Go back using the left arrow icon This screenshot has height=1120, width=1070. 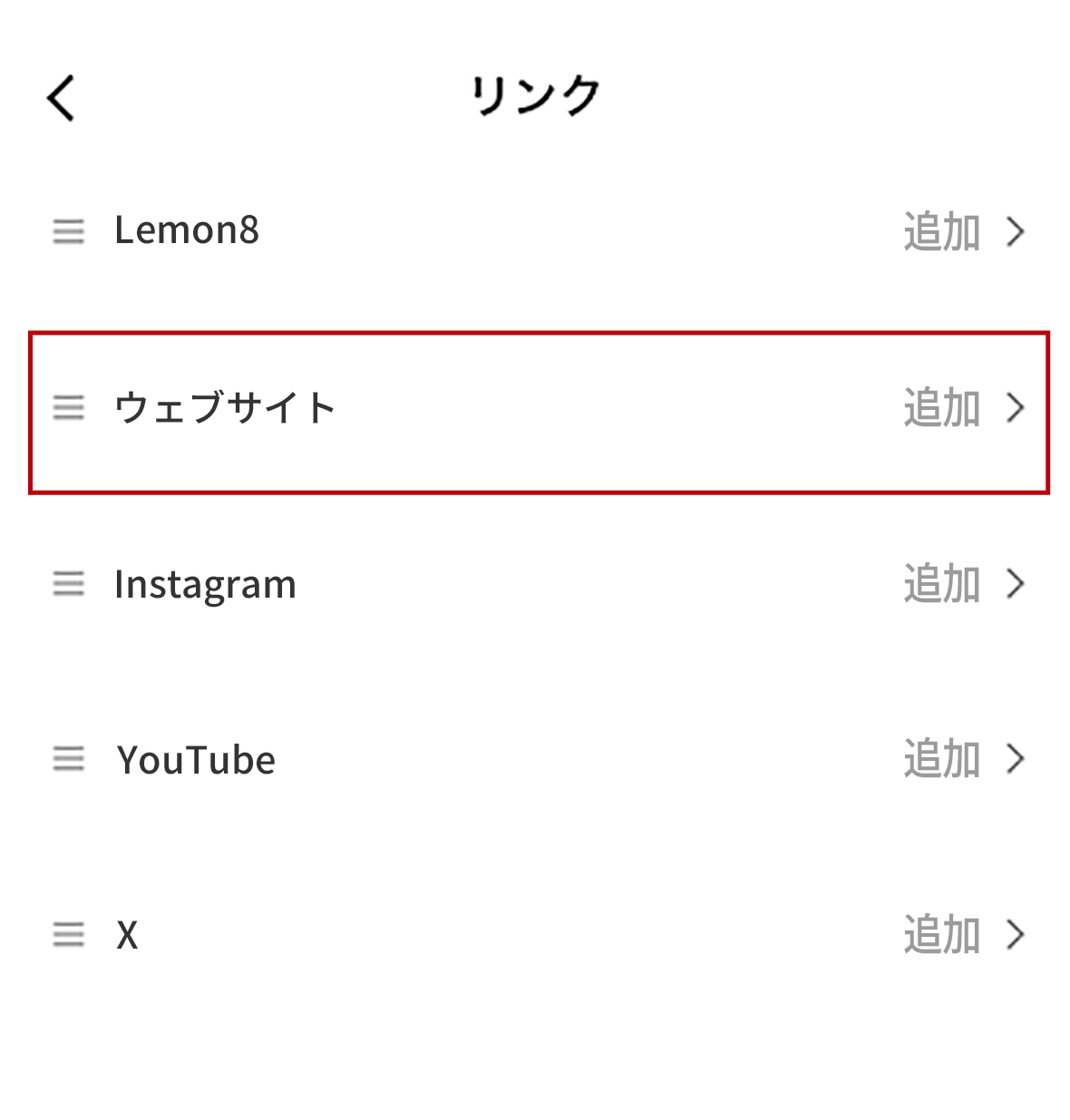click(62, 98)
